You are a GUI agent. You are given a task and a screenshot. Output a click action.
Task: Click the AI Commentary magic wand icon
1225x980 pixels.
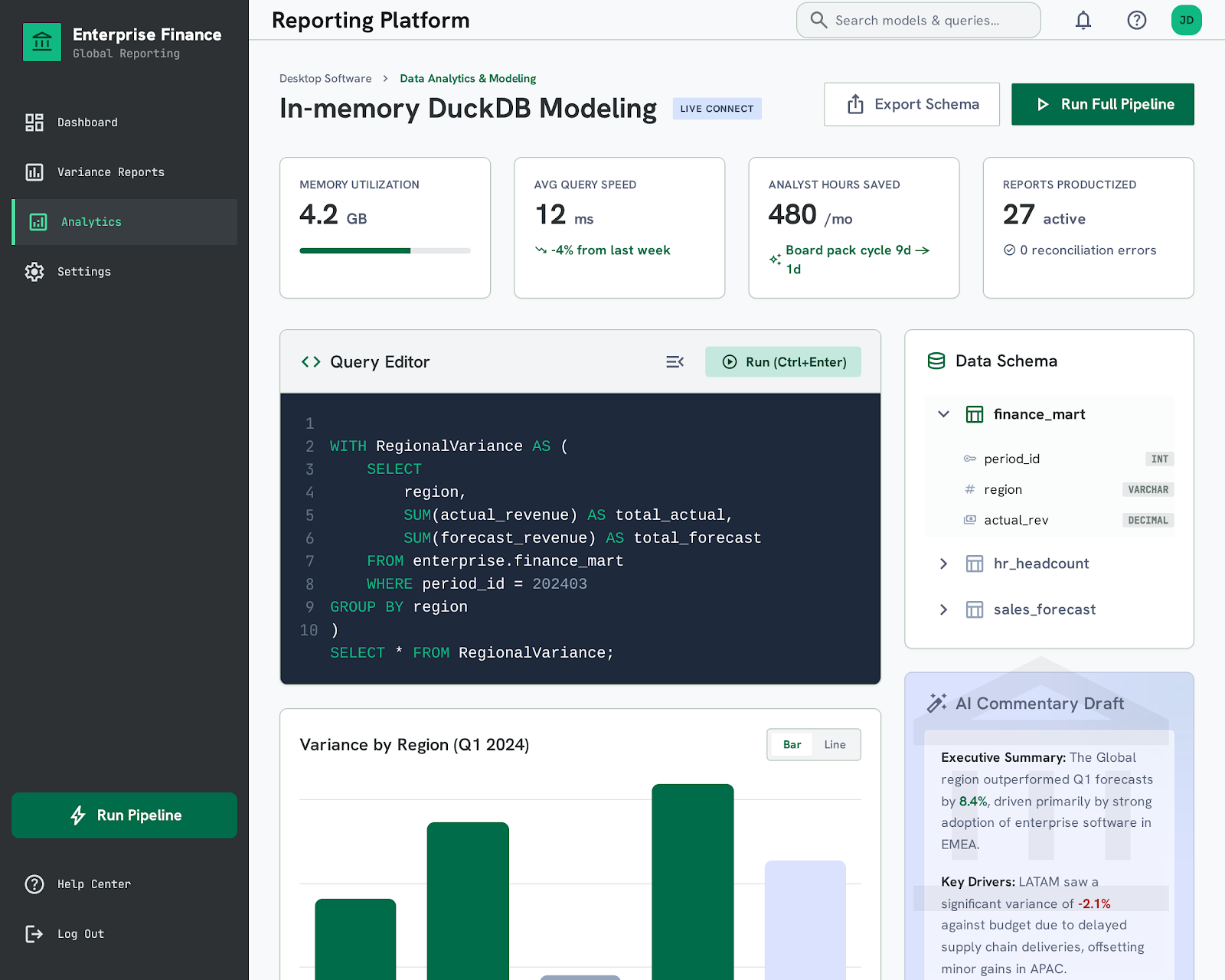[x=937, y=703]
